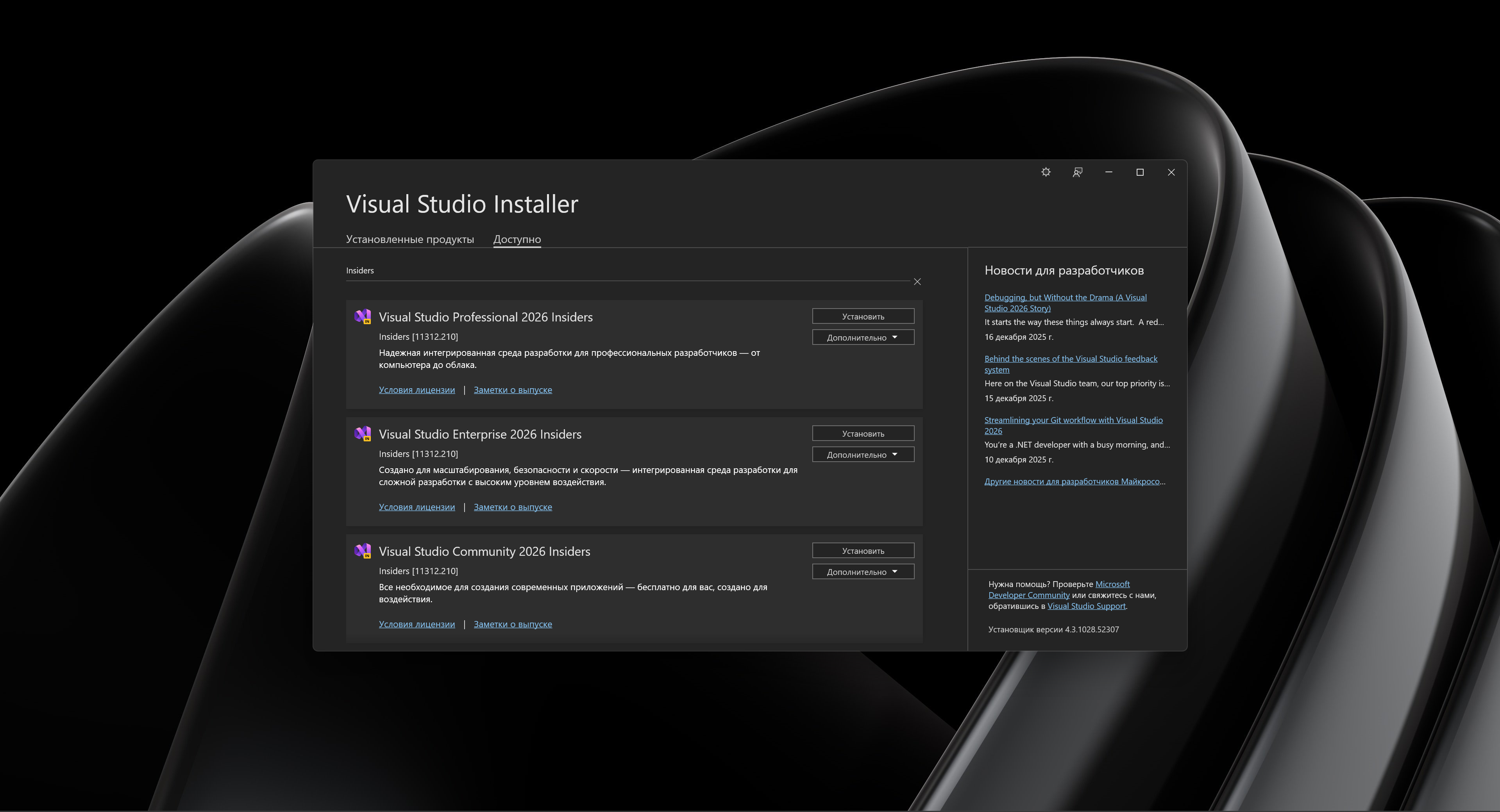Click Установить for Visual Studio Professional 2026
The image size is (1500, 812).
coord(862,317)
